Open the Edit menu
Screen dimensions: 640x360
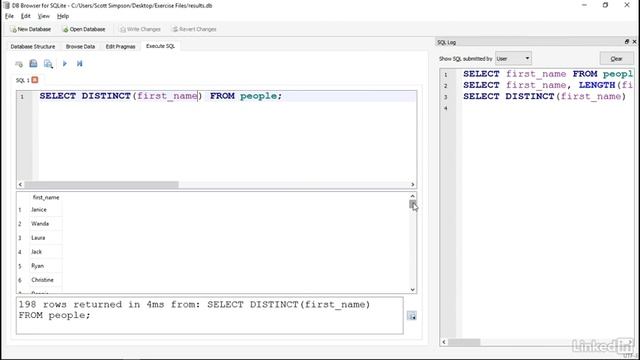click(26, 16)
